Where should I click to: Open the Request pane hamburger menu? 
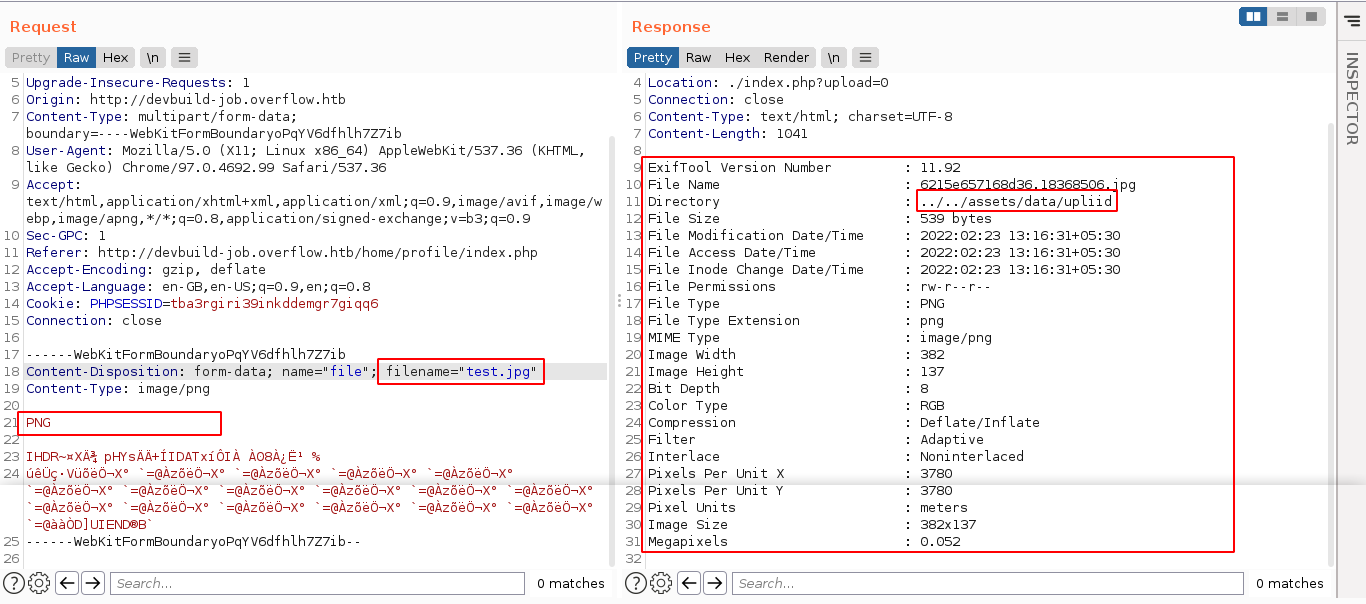tap(184, 58)
